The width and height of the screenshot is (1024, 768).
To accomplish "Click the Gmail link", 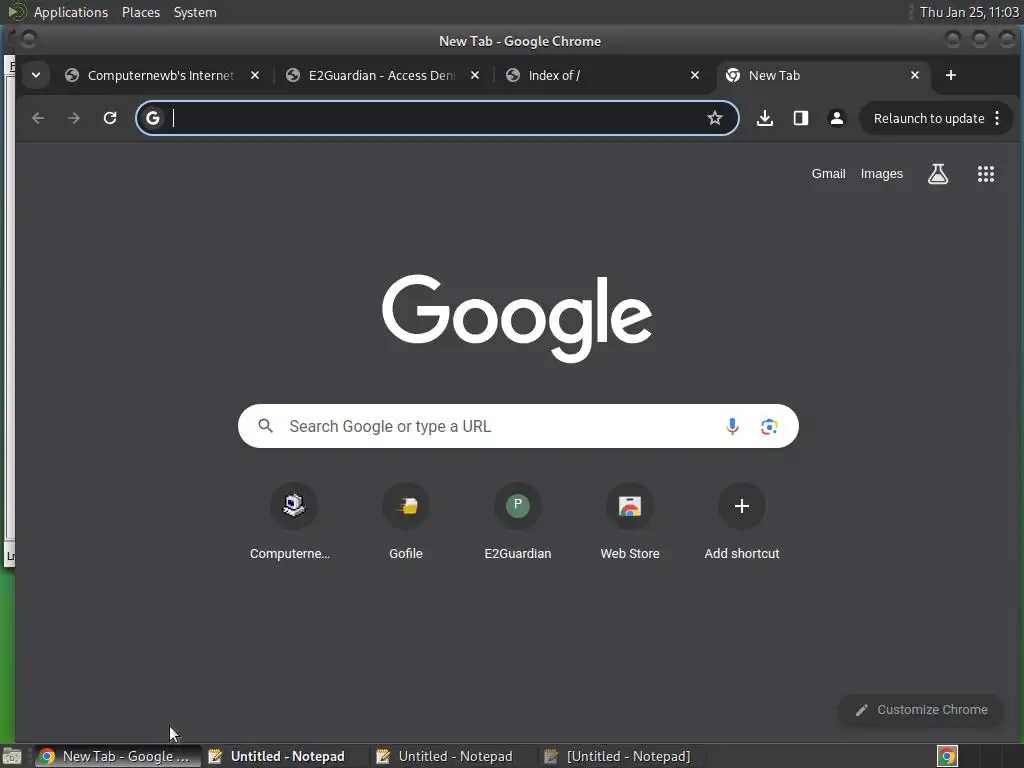I will click(x=828, y=174).
